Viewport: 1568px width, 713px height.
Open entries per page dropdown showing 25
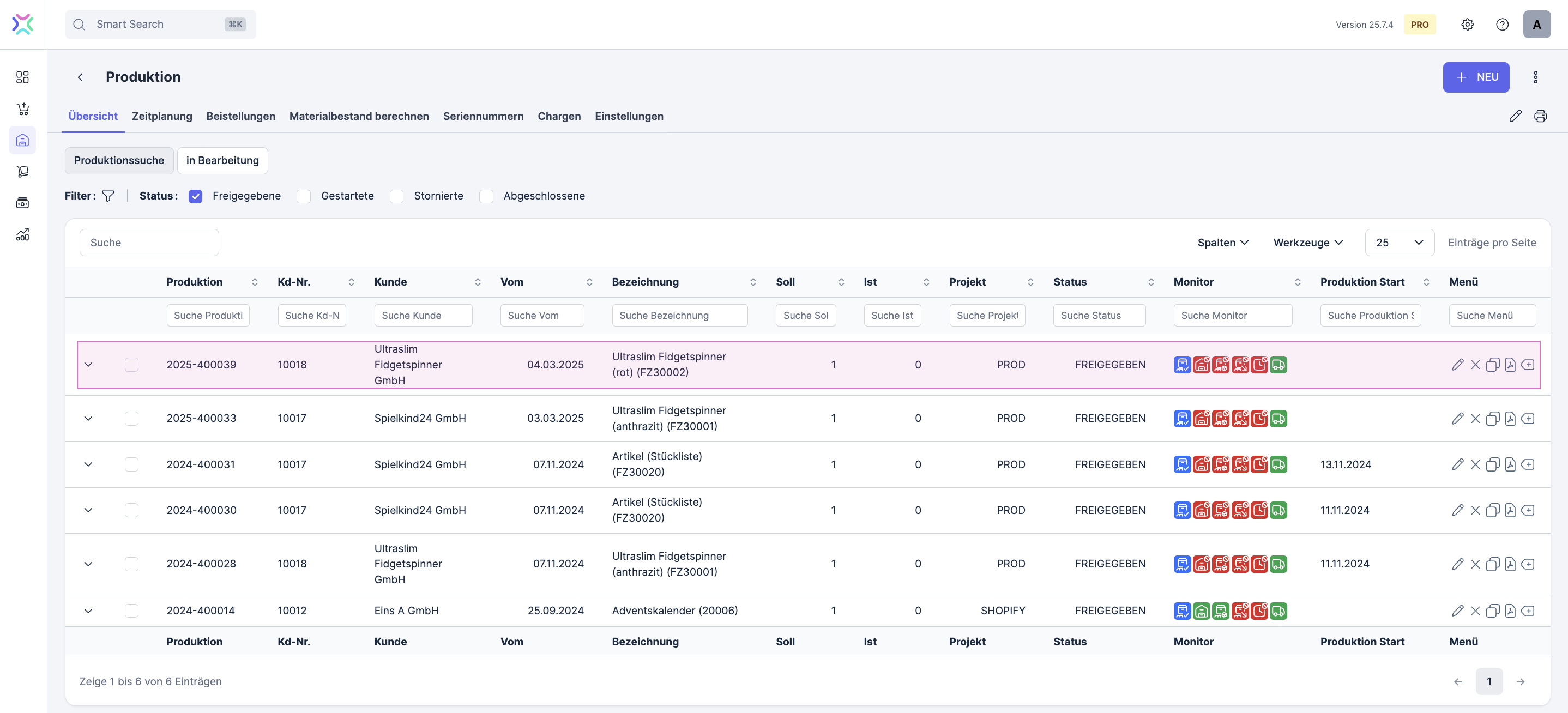[1399, 243]
